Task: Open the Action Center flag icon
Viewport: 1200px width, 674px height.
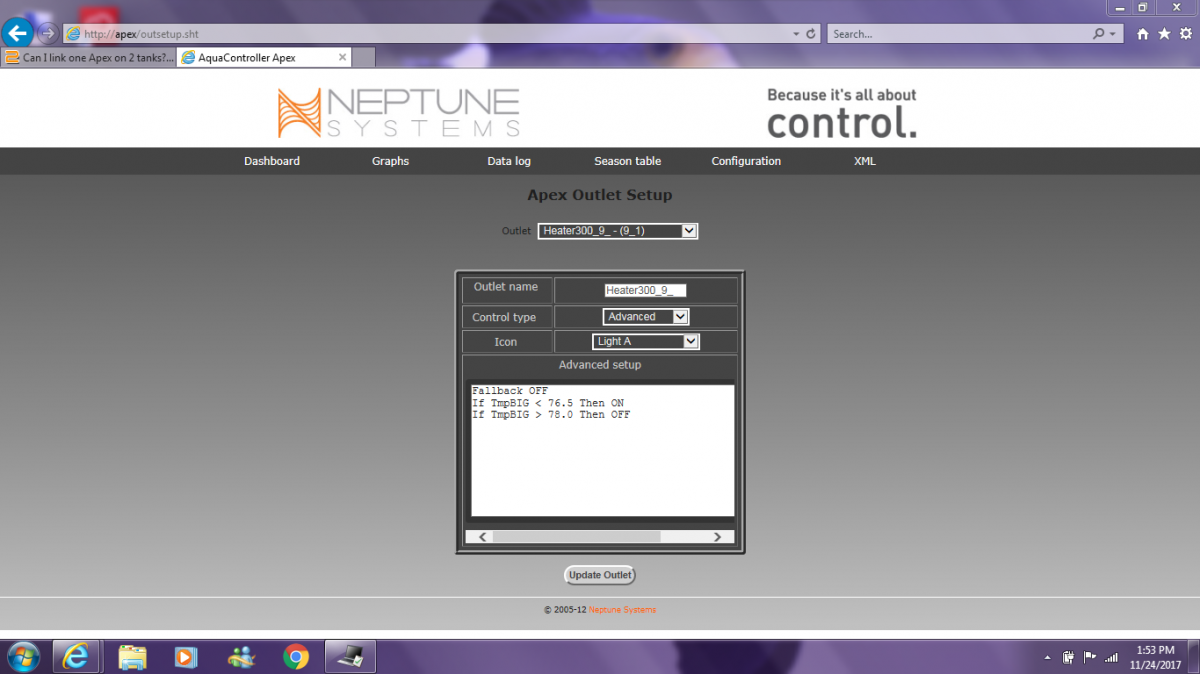Action: [x=1089, y=657]
